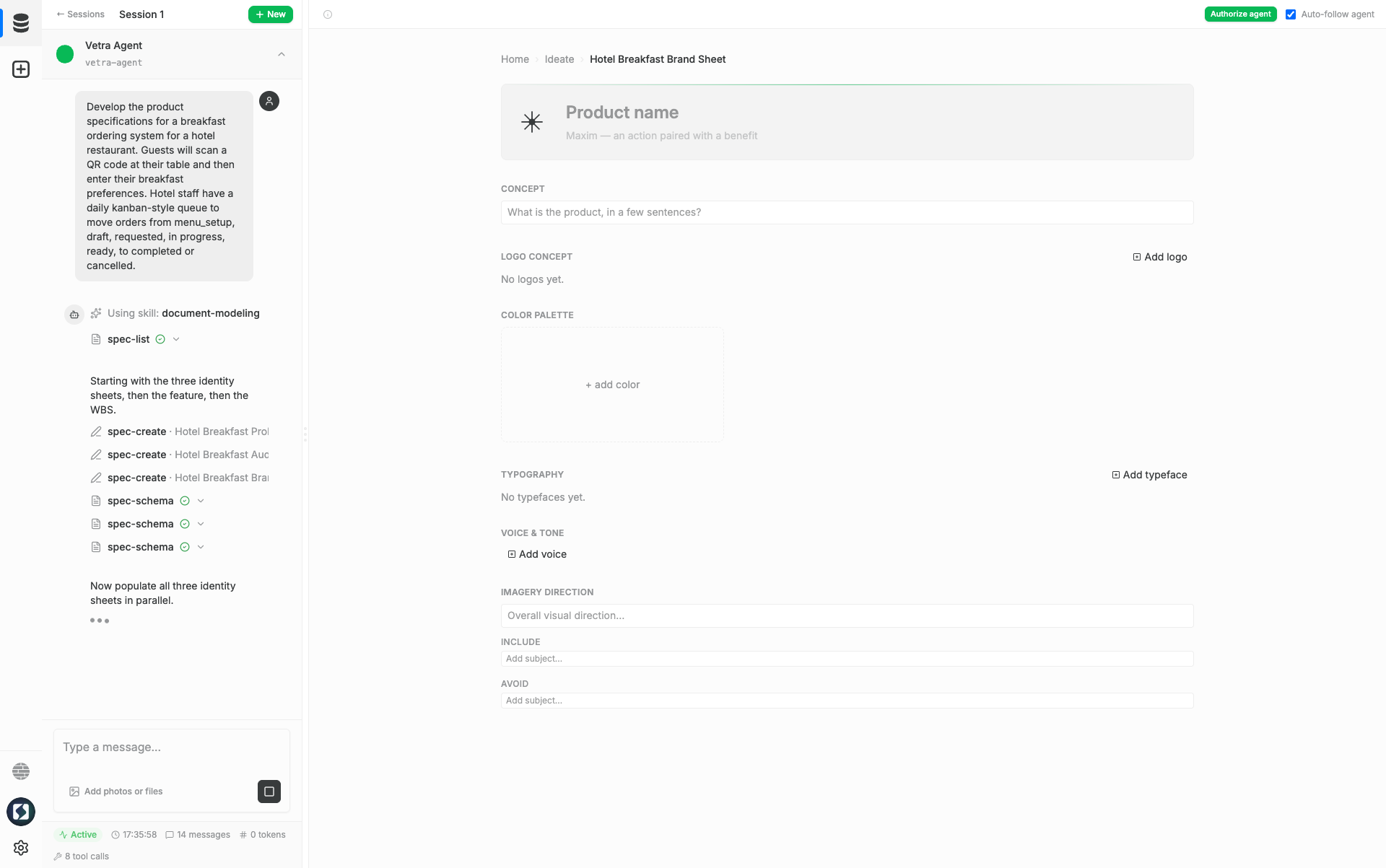Click the user avatar beside the prompt message
The height and width of the screenshot is (868, 1386).
click(269, 101)
